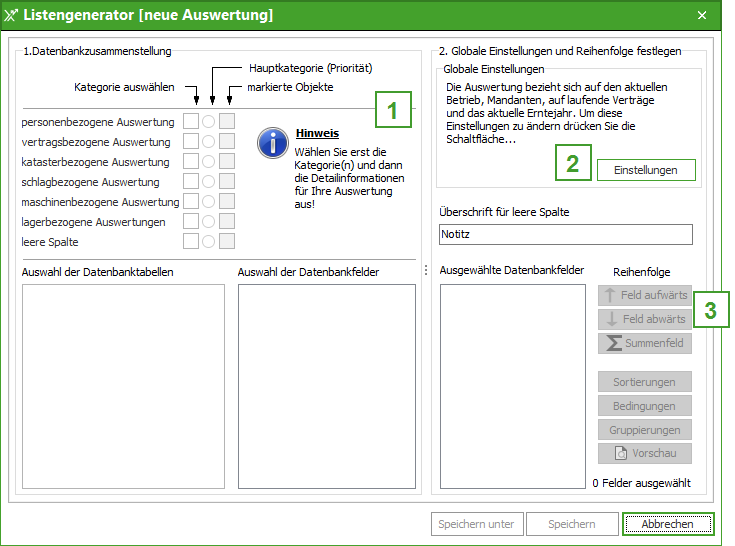735x546 pixels.
Task: Click the Speichern unter button
Action: click(477, 524)
